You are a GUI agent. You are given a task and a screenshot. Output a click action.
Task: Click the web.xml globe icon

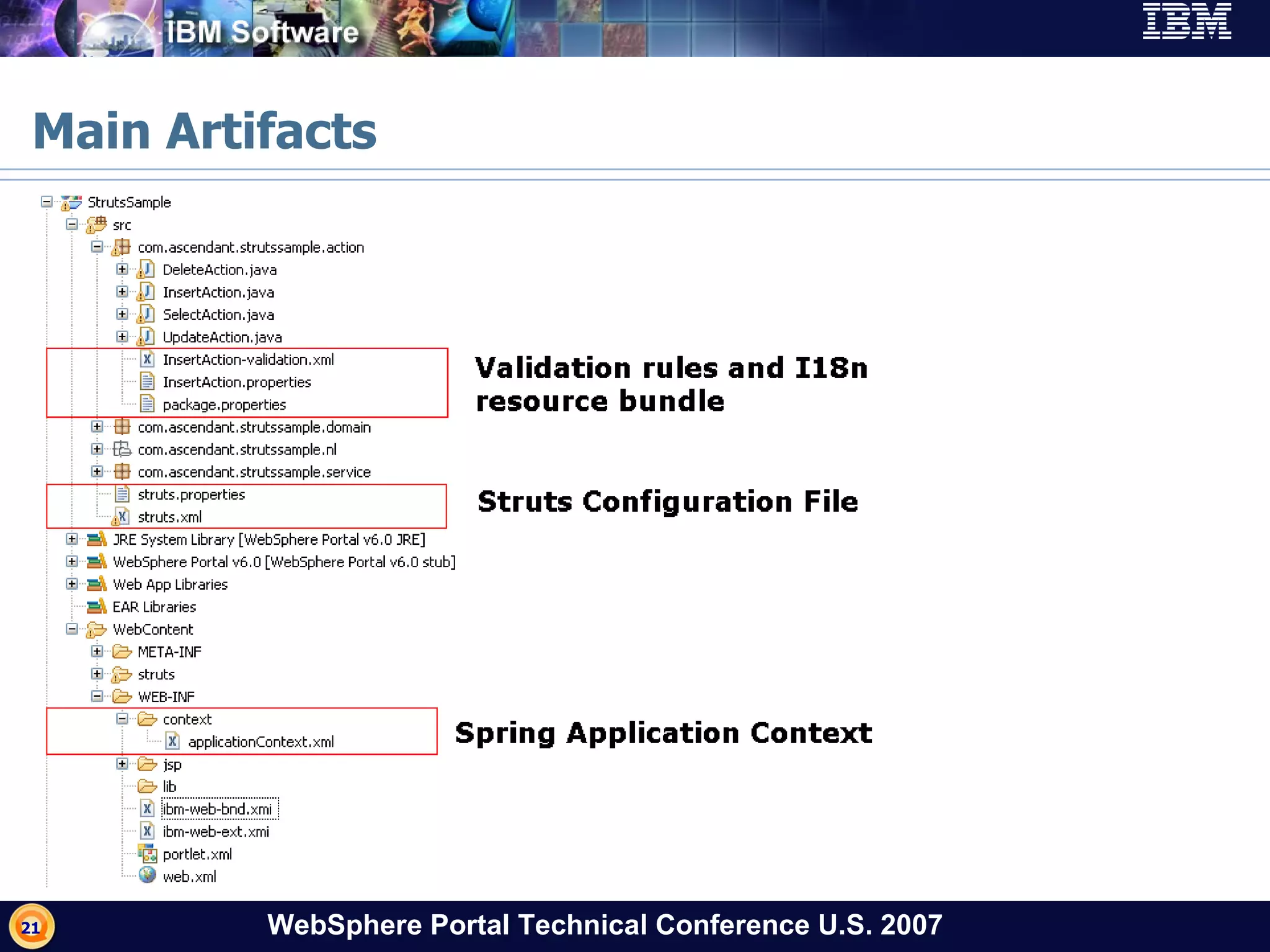coord(147,876)
